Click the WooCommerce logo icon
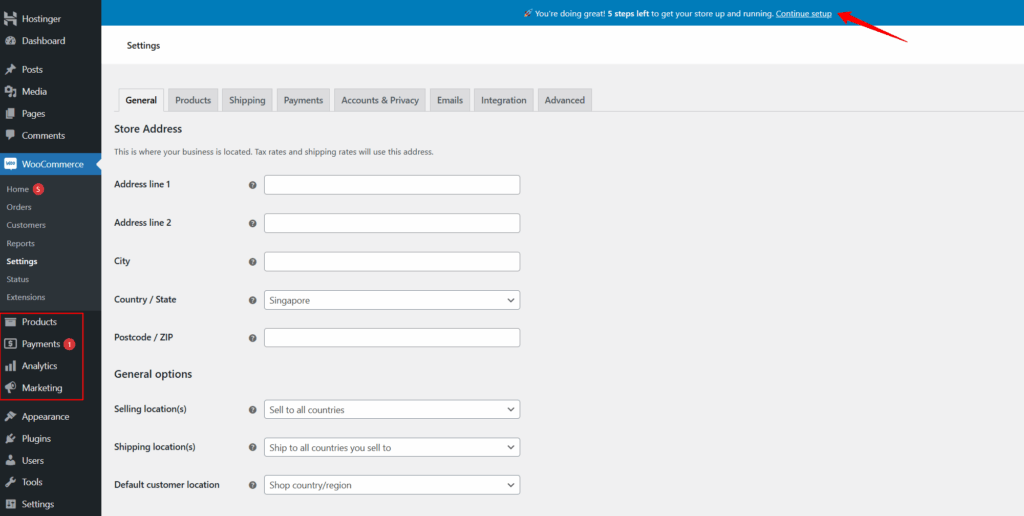 (10, 164)
